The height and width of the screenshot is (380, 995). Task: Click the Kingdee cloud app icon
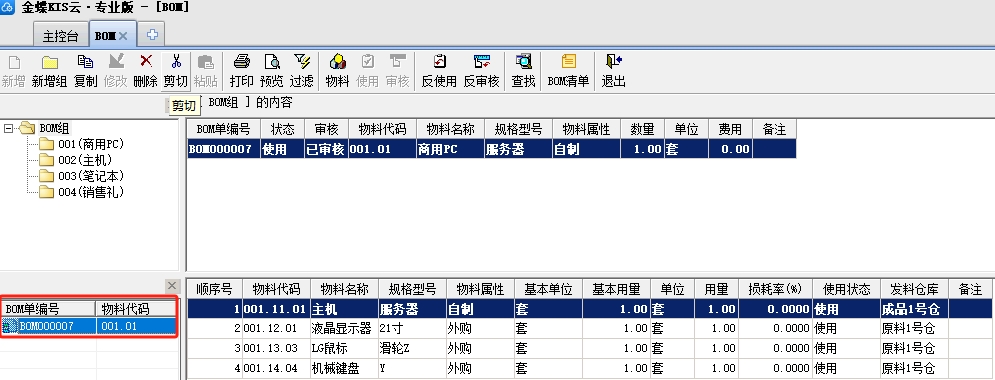tap(8, 8)
